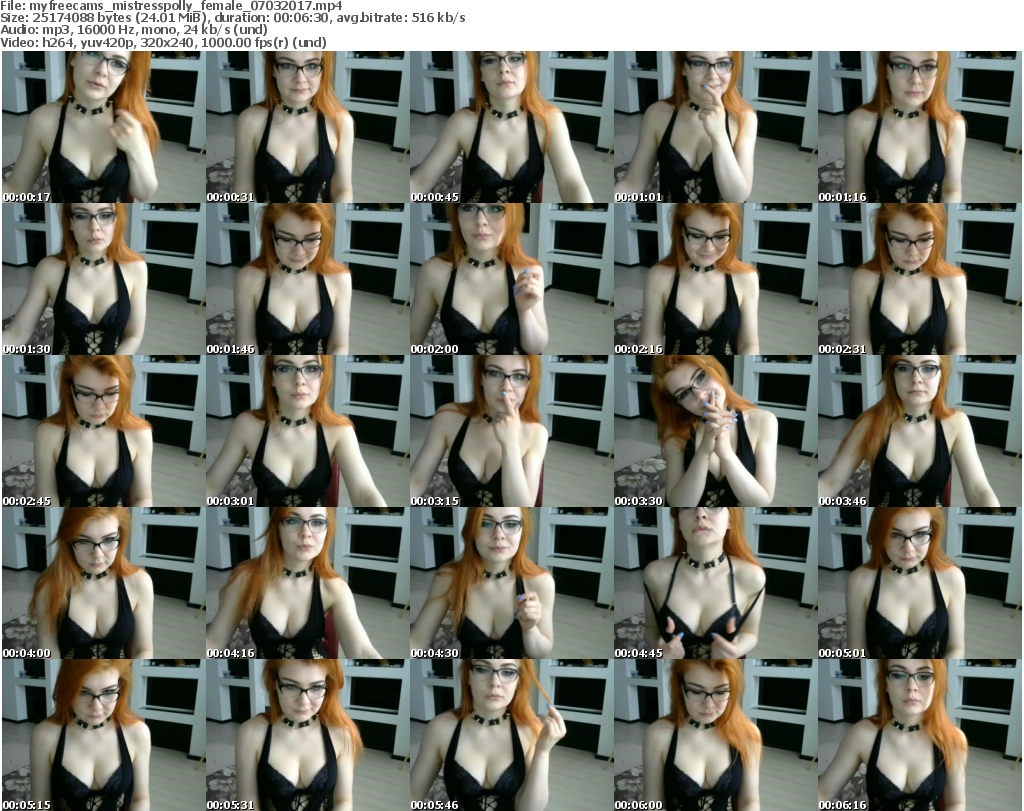Image resolution: width=1024 pixels, height=811 pixels.
Task: Select the thumbnail stamped 00:04:16
Action: coord(308,584)
